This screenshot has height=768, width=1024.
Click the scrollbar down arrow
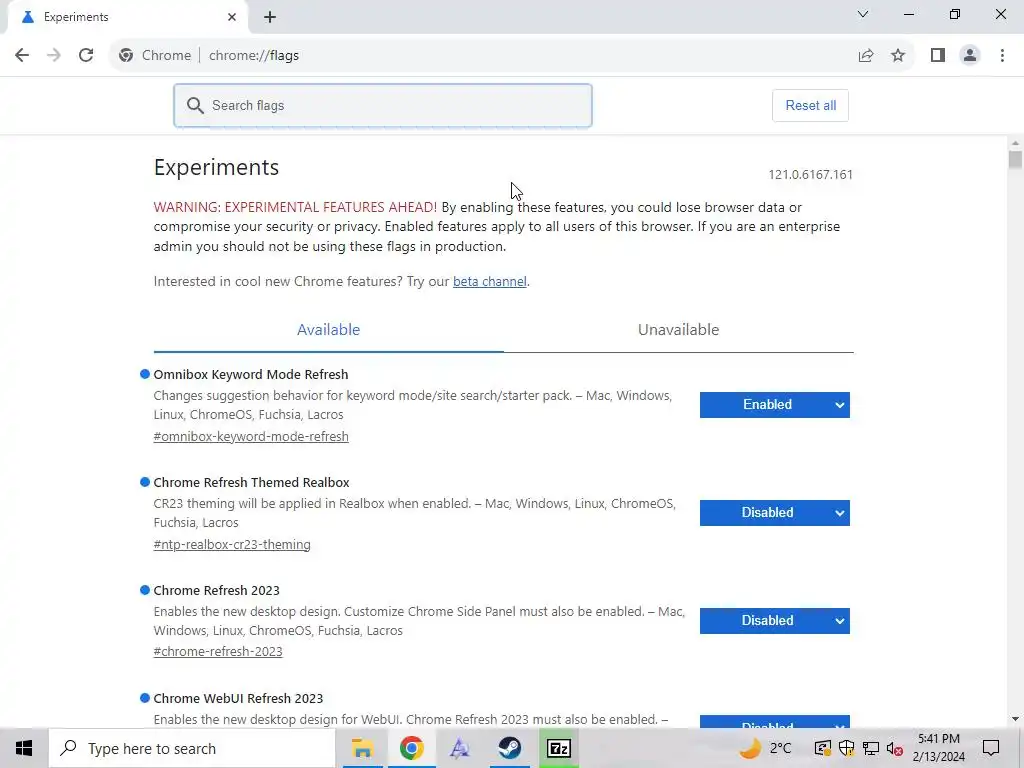pyautogui.click(x=1015, y=719)
